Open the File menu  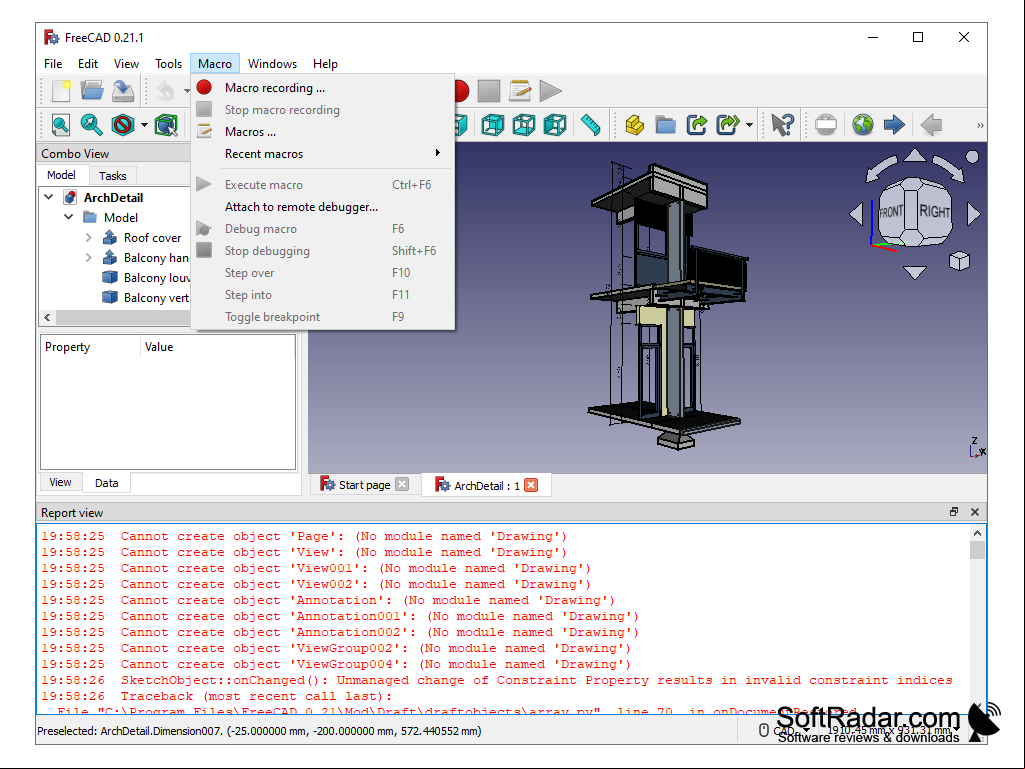tap(53, 63)
